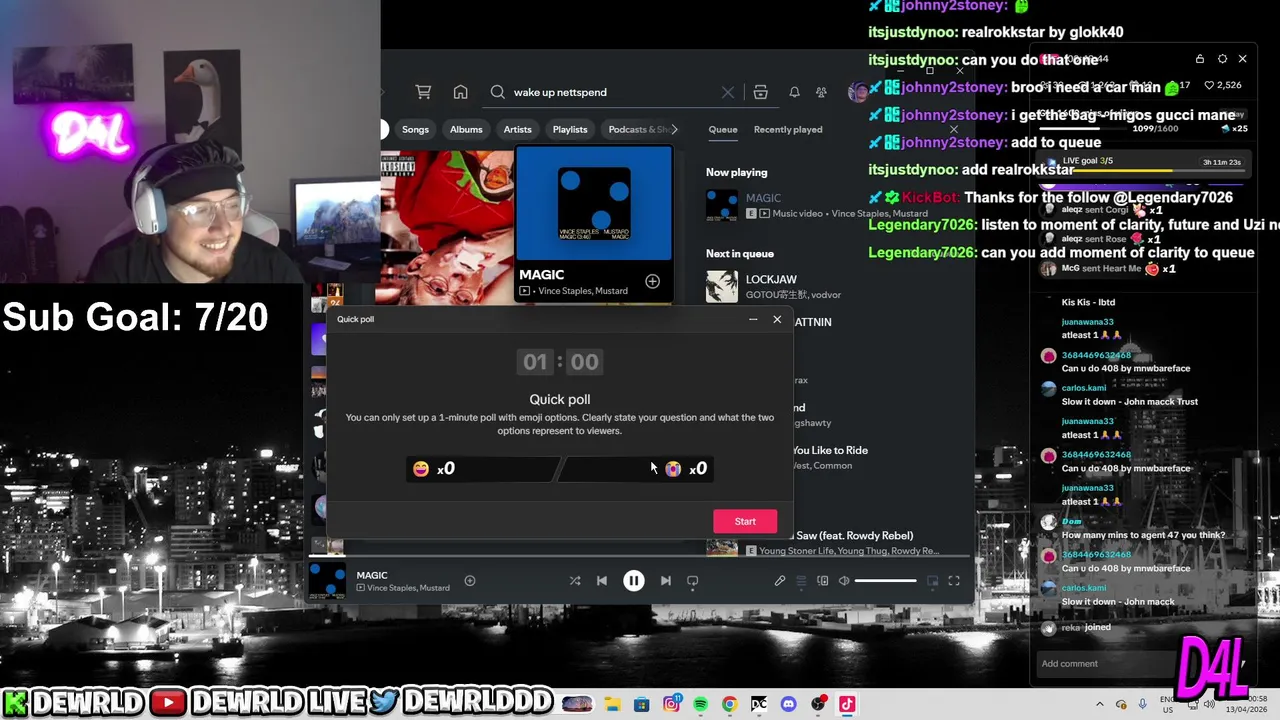The width and height of the screenshot is (1280, 720).
Task: Open Discord from the taskbar
Action: click(x=788, y=704)
